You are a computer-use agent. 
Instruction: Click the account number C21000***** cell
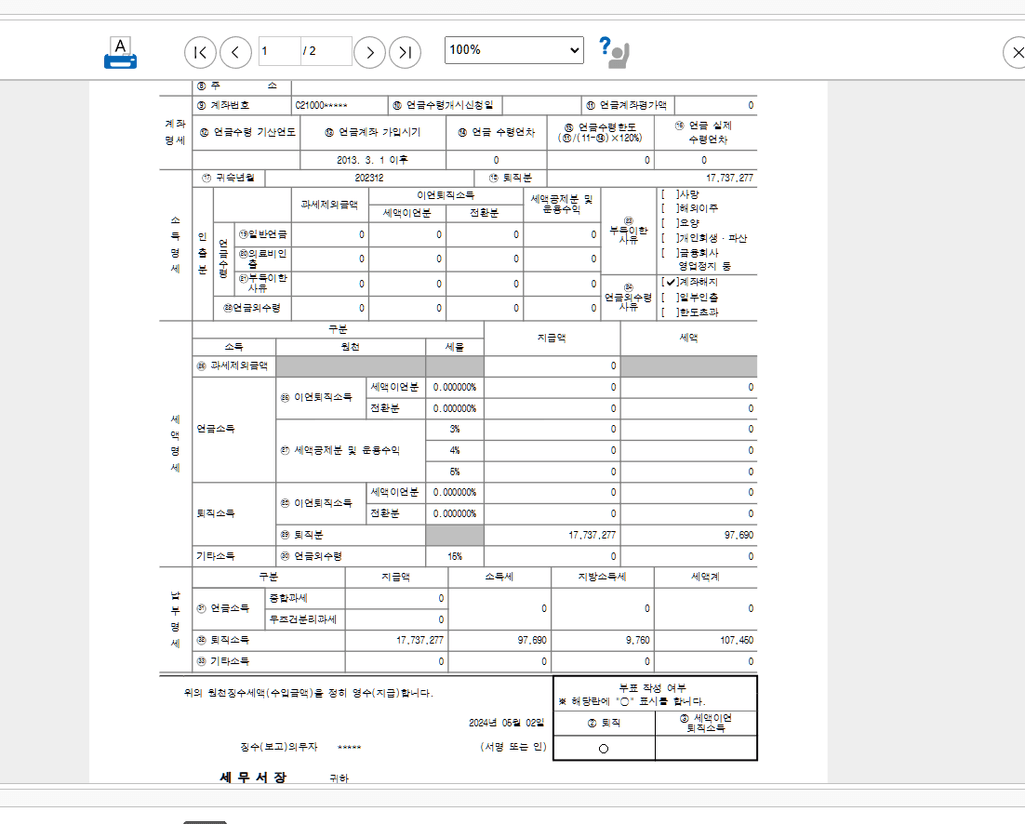click(x=338, y=105)
